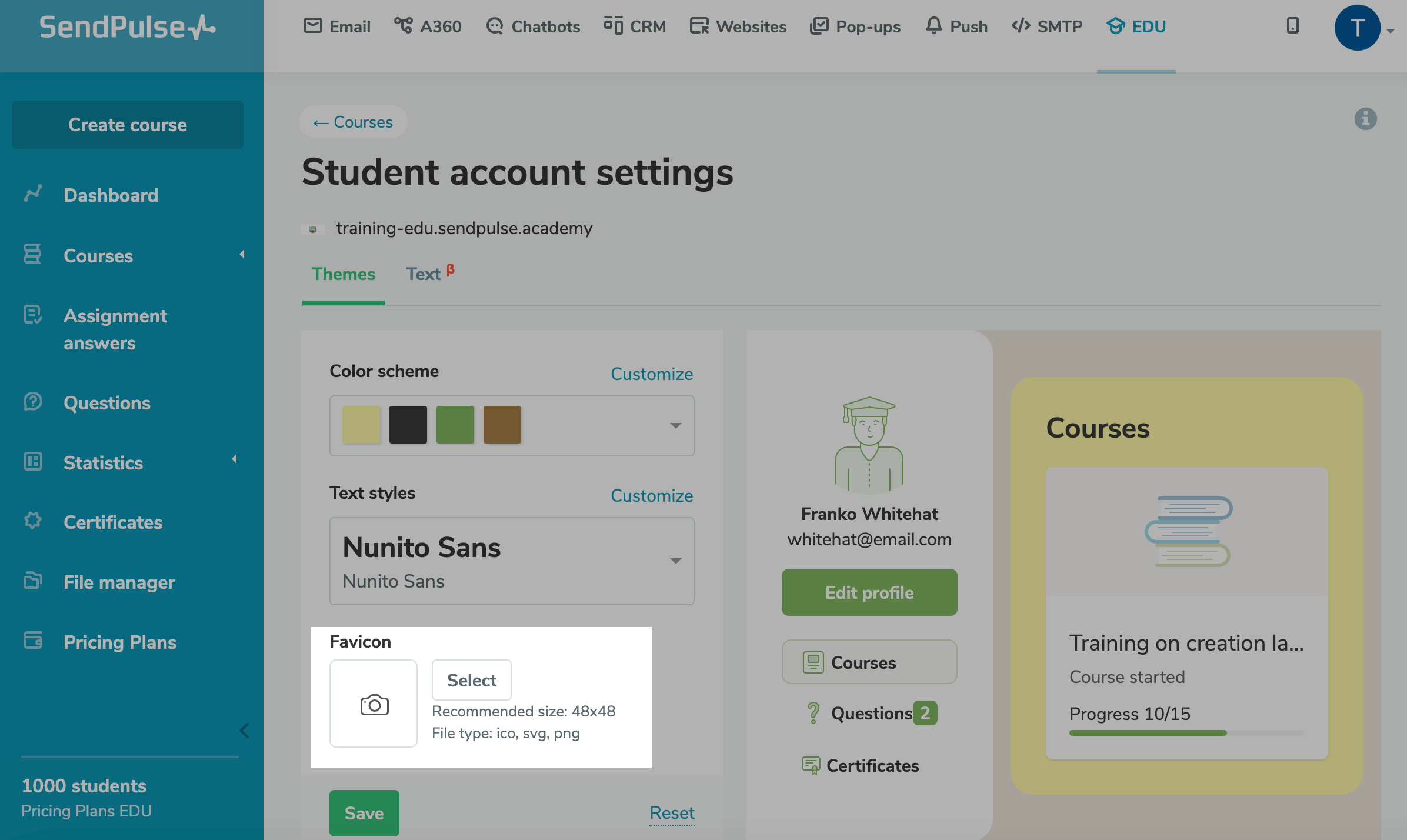Open Questions in the left sidebar
The width and height of the screenshot is (1407, 840).
point(106,403)
